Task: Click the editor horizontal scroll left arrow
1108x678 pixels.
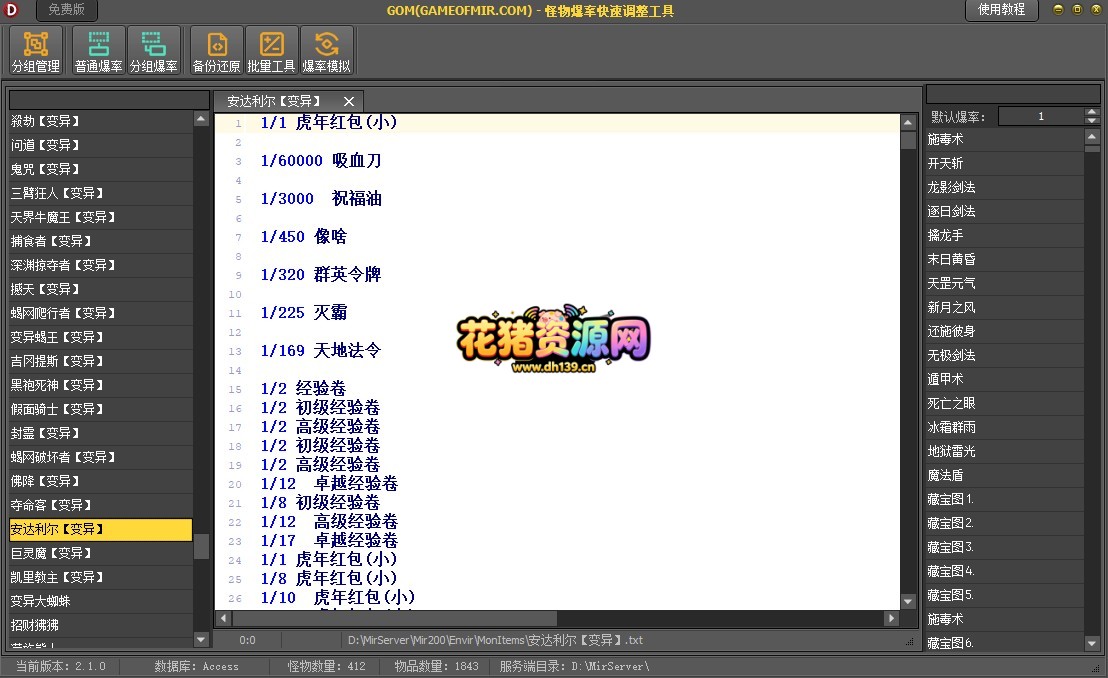Action: click(223, 619)
